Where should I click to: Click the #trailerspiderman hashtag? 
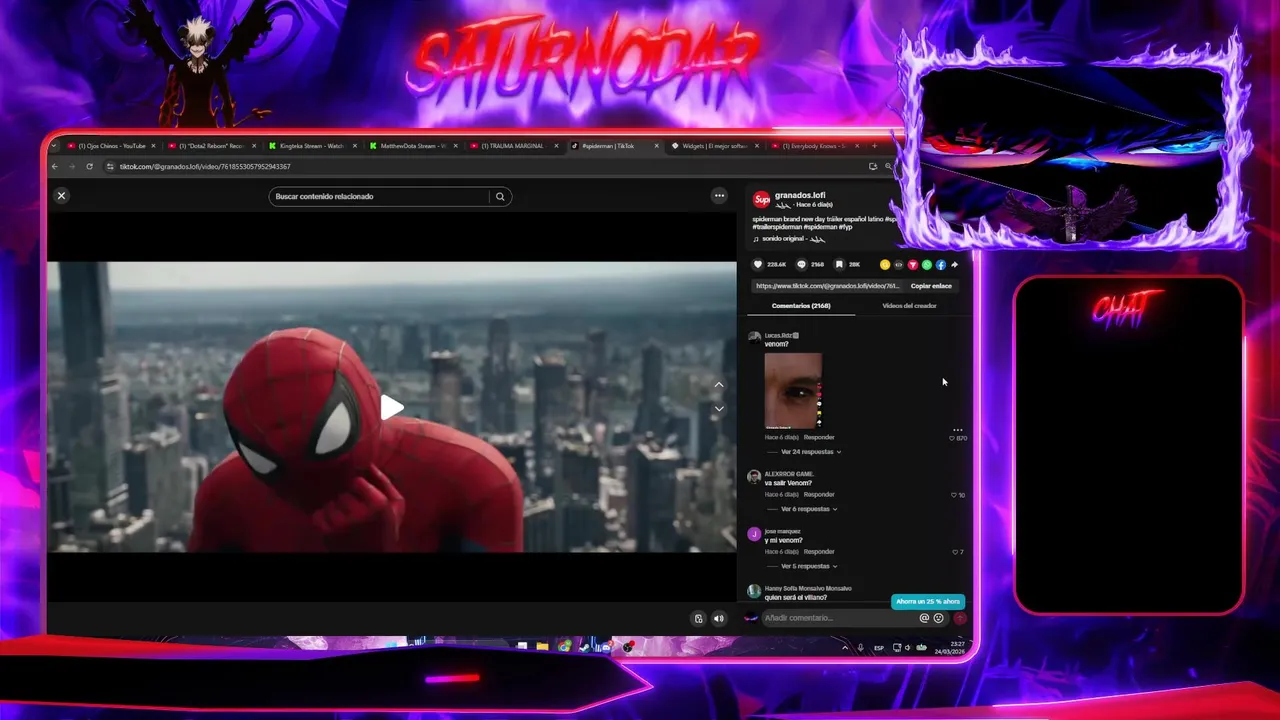777,227
